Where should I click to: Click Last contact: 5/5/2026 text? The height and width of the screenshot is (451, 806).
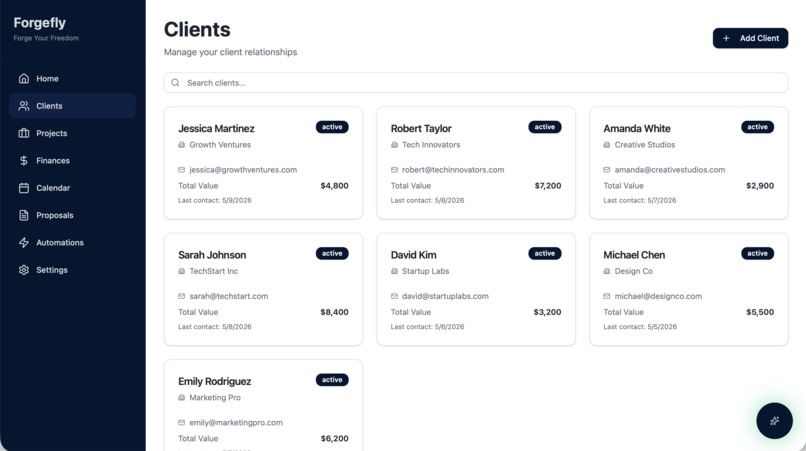[x=640, y=327]
